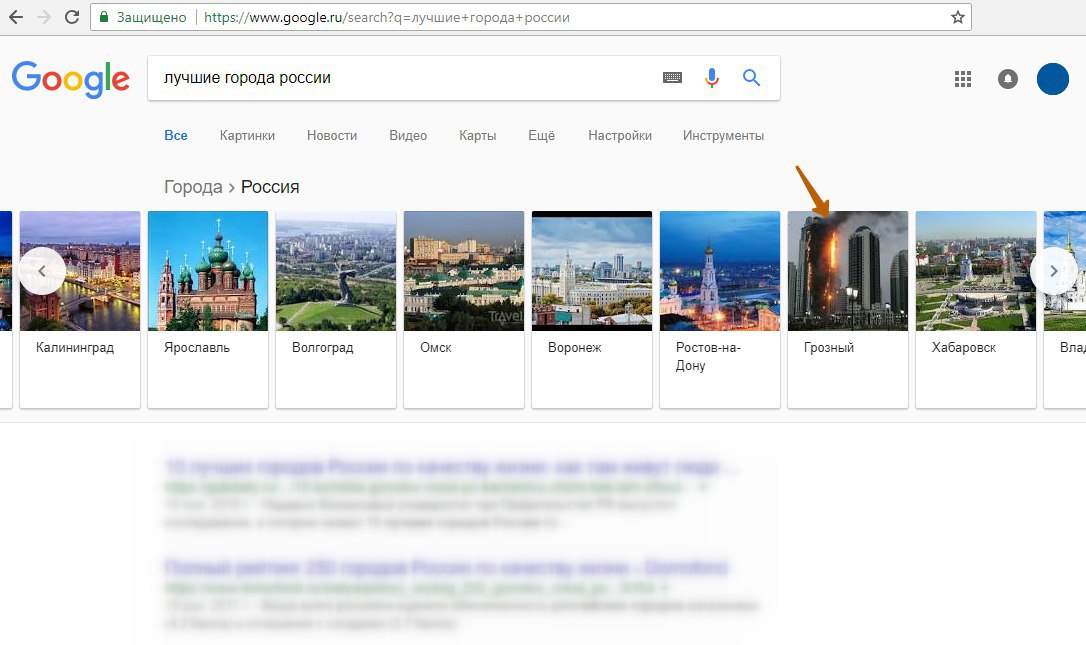Click the Города breadcrumb link
Viewport: 1086px width, 645px height.
coord(193,187)
